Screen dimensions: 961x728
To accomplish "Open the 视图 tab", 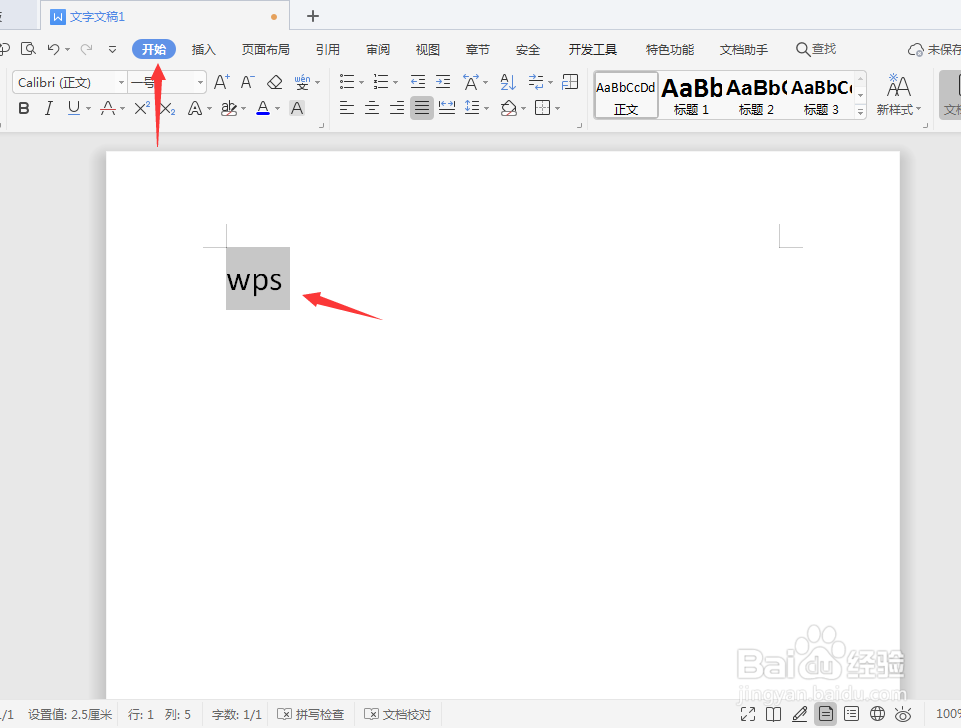I will click(428, 50).
